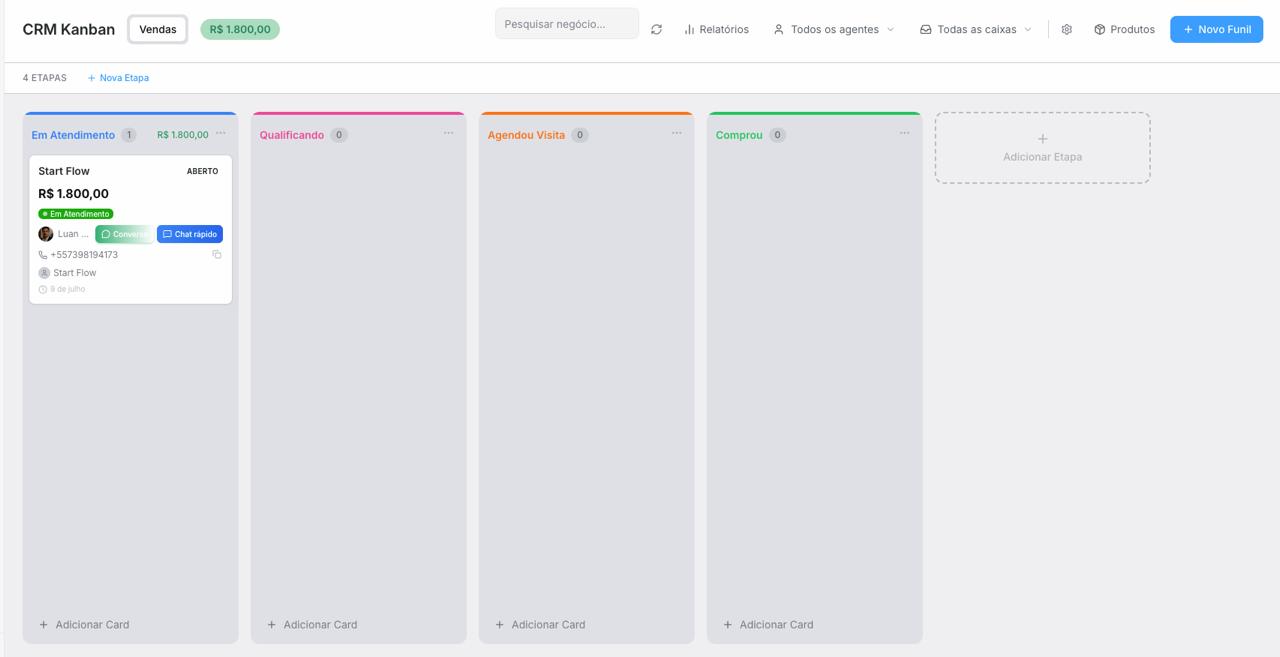The width and height of the screenshot is (1280, 657).
Task: Click the phone number +557398194173
Action: (x=84, y=255)
